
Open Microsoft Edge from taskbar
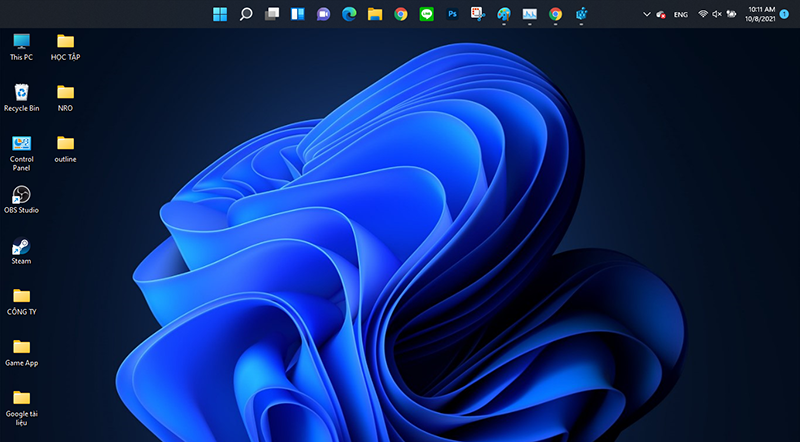tap(349, 14)
